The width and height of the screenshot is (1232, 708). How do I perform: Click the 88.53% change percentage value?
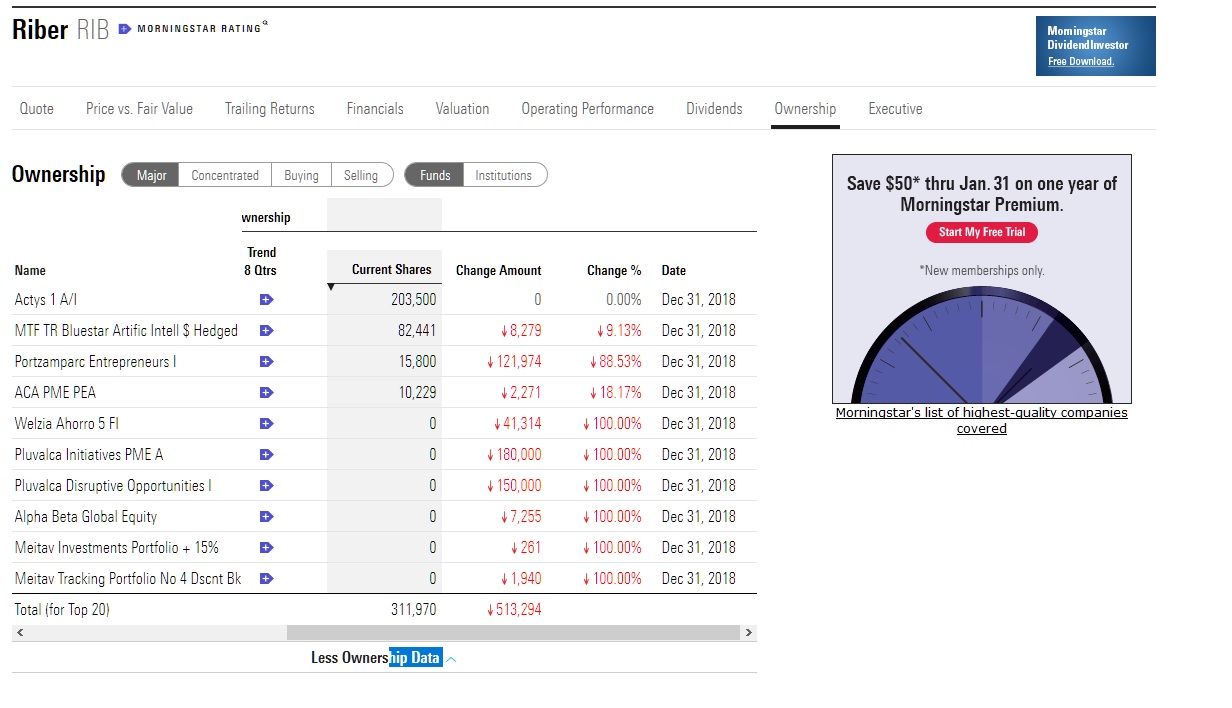(x=618, y=361)
